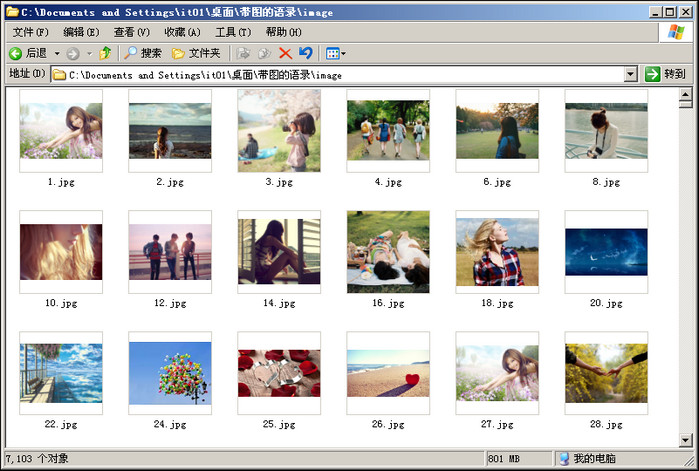Click inside the address path field
The height and width of the screenshot is (471, 699).
tap(339, 75)
